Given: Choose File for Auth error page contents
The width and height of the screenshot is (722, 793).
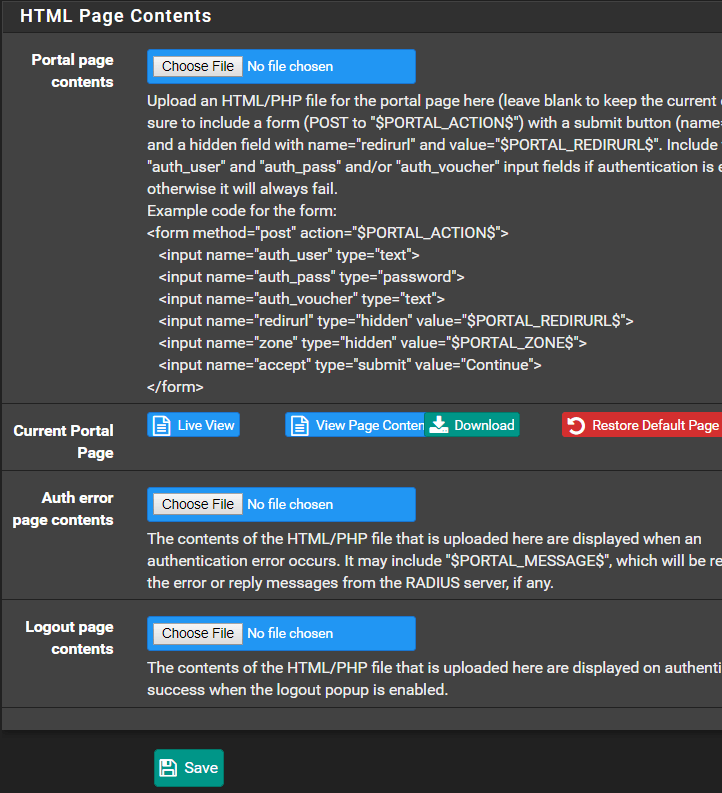Looking at the screenshot, I should tap(198, 504).
